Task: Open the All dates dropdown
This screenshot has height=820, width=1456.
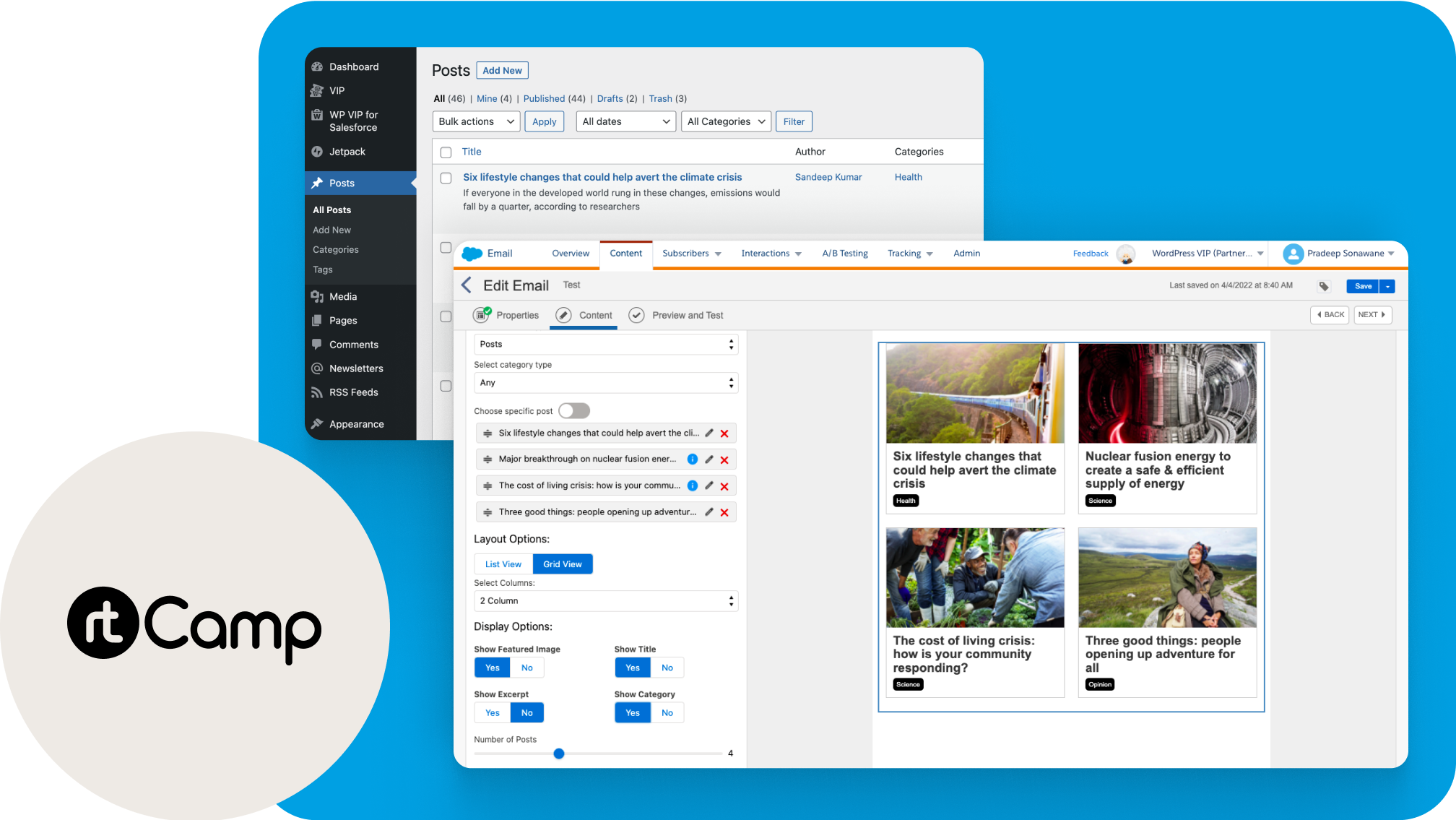Action: [626, 121]
